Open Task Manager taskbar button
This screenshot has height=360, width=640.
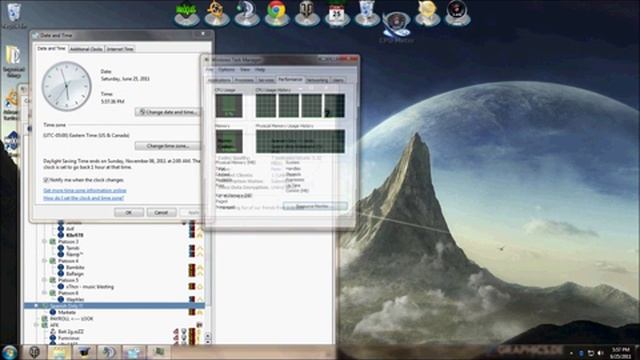[x=159, y=352]
